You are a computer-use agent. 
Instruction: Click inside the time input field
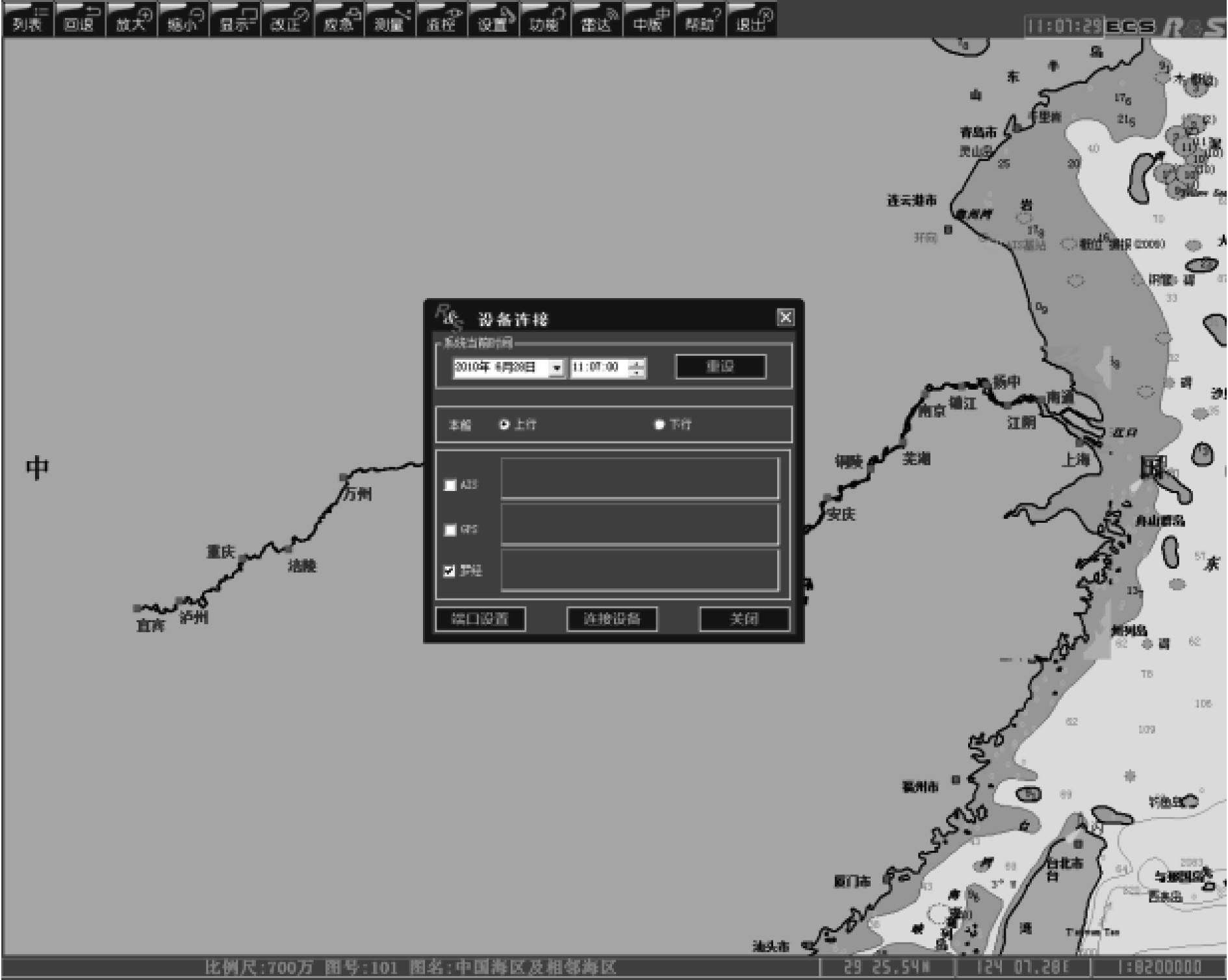pos(598,368)
